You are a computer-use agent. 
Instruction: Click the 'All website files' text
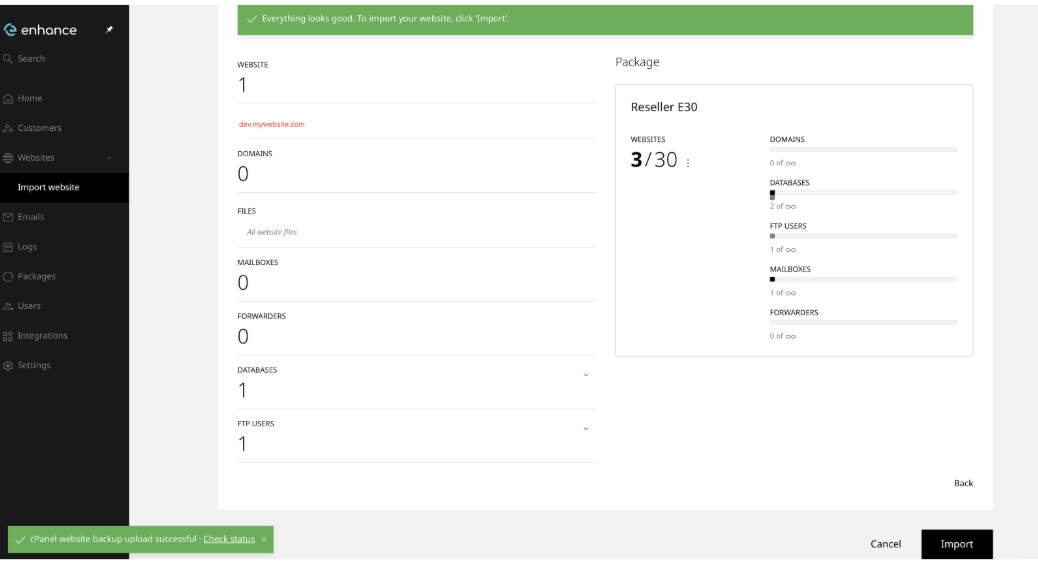pos(271,232)
